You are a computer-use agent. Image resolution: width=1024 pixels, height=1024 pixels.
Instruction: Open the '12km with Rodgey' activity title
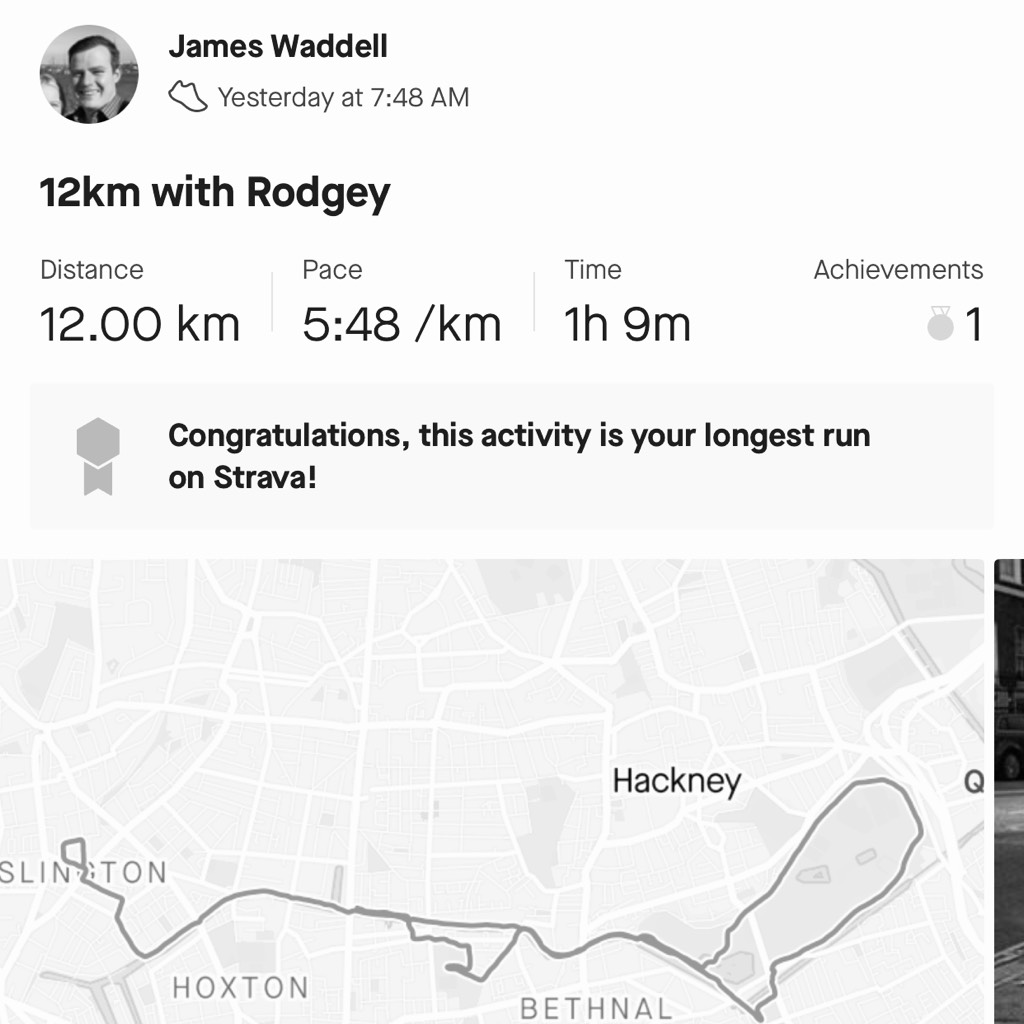[x=215, y=194]
